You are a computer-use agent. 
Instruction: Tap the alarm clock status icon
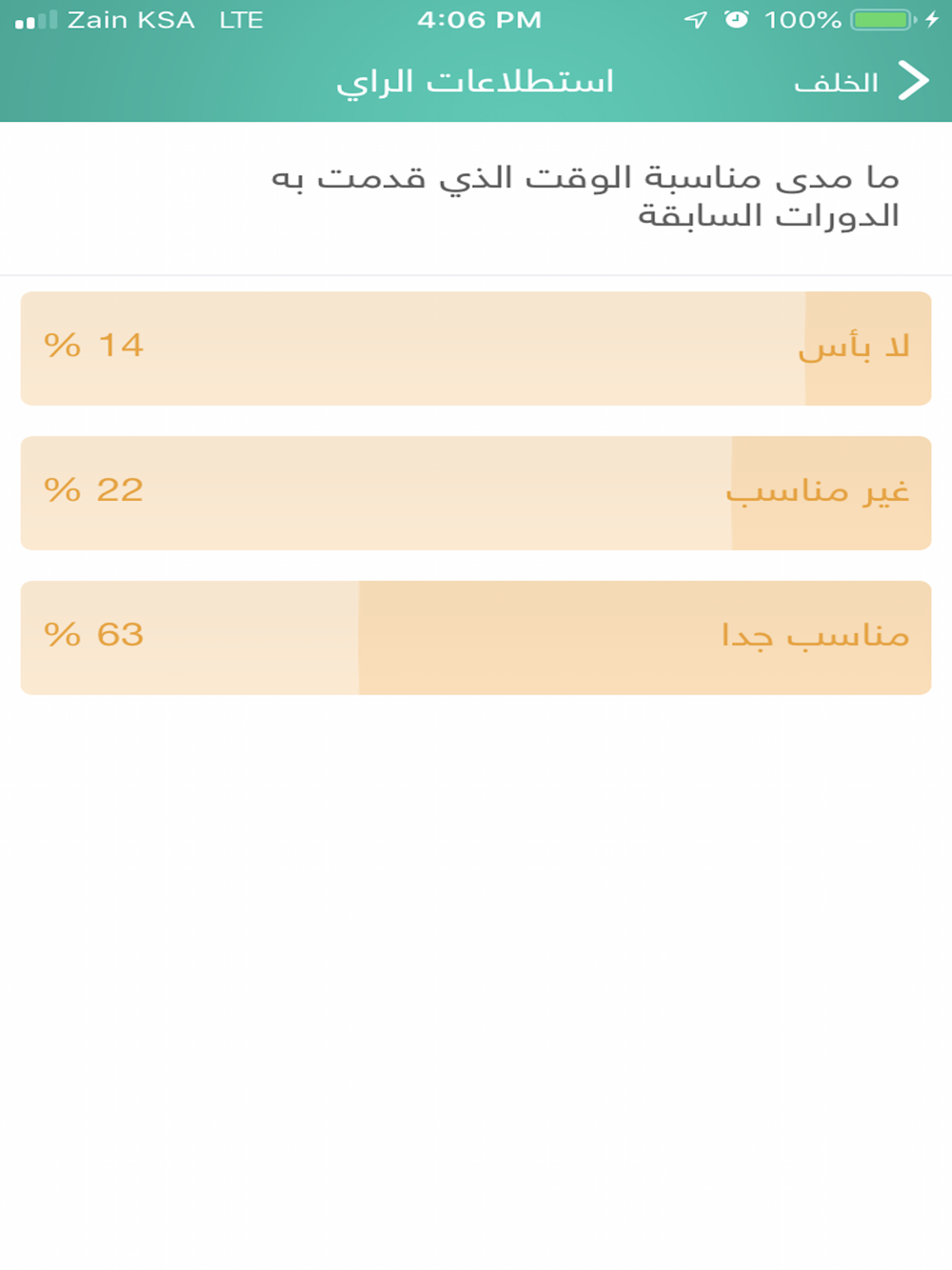[x=736, y=19]
